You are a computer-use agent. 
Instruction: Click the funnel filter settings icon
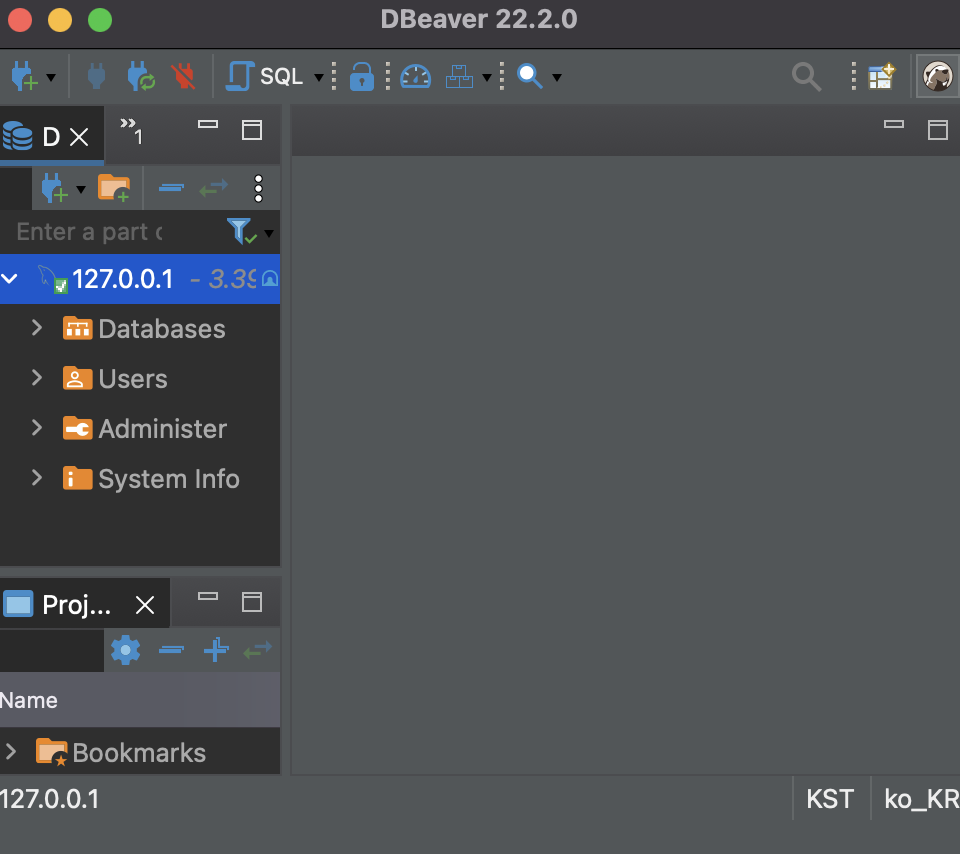(241, 231)
